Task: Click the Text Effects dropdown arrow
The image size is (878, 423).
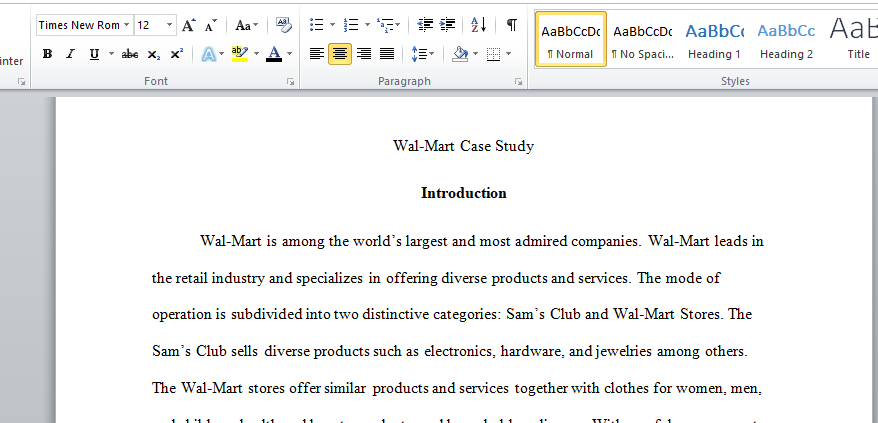Action: [222, 54]
